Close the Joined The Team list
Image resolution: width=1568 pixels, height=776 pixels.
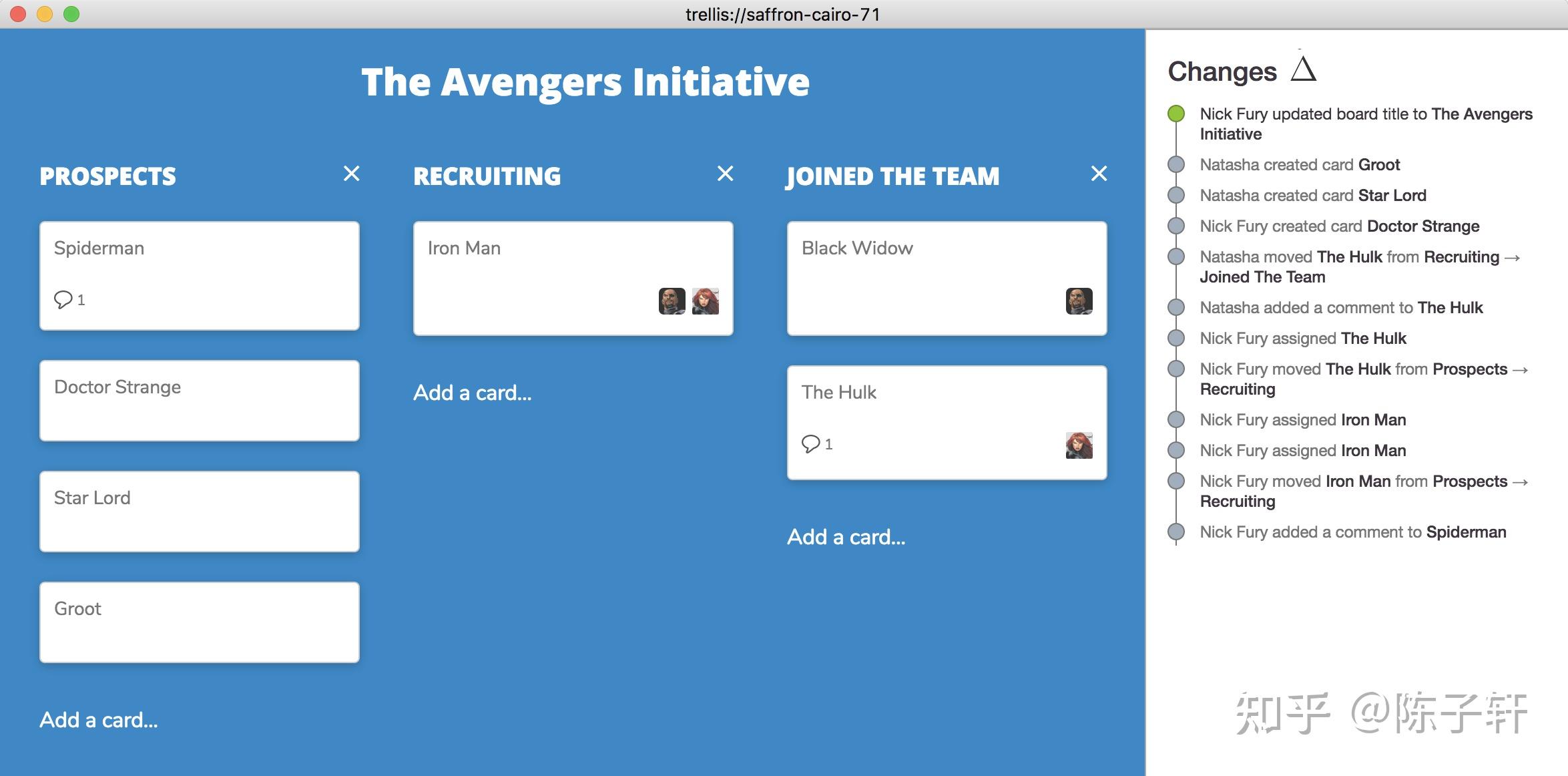pos(1099,174)
